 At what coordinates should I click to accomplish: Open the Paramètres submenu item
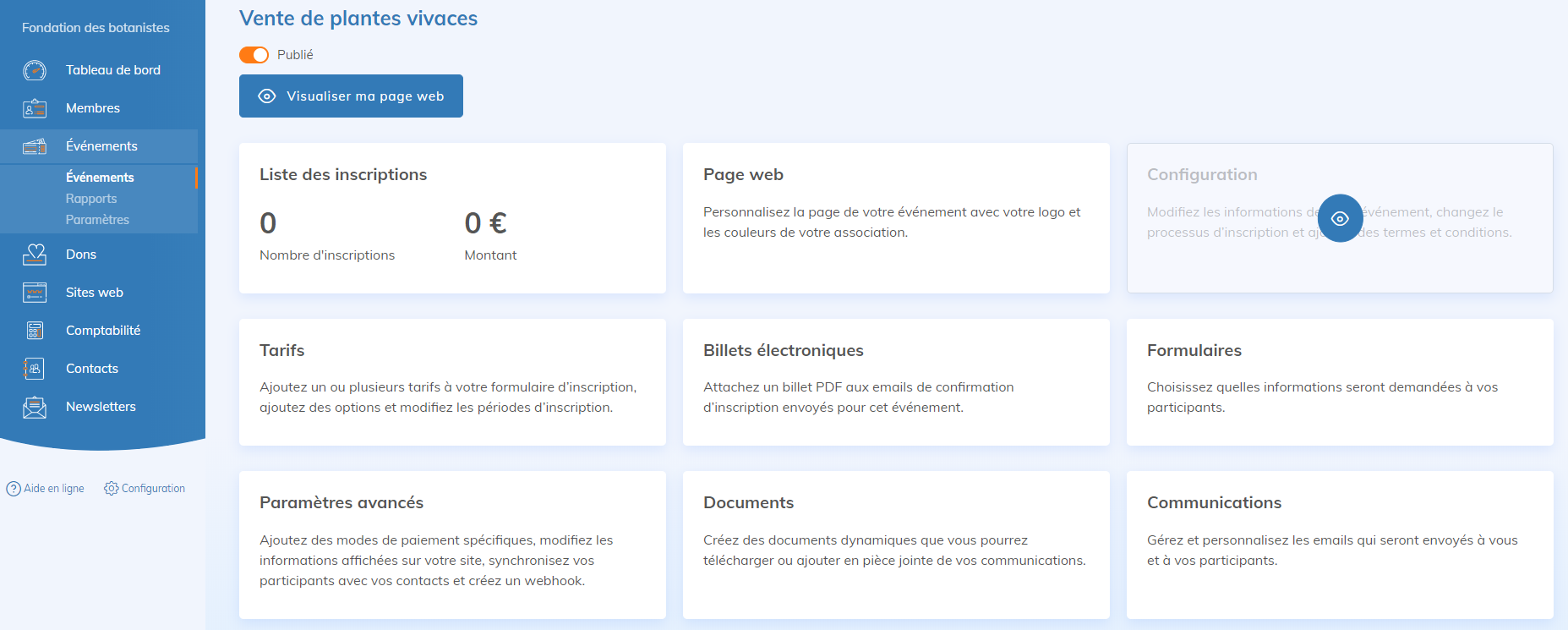coord(97,220)
